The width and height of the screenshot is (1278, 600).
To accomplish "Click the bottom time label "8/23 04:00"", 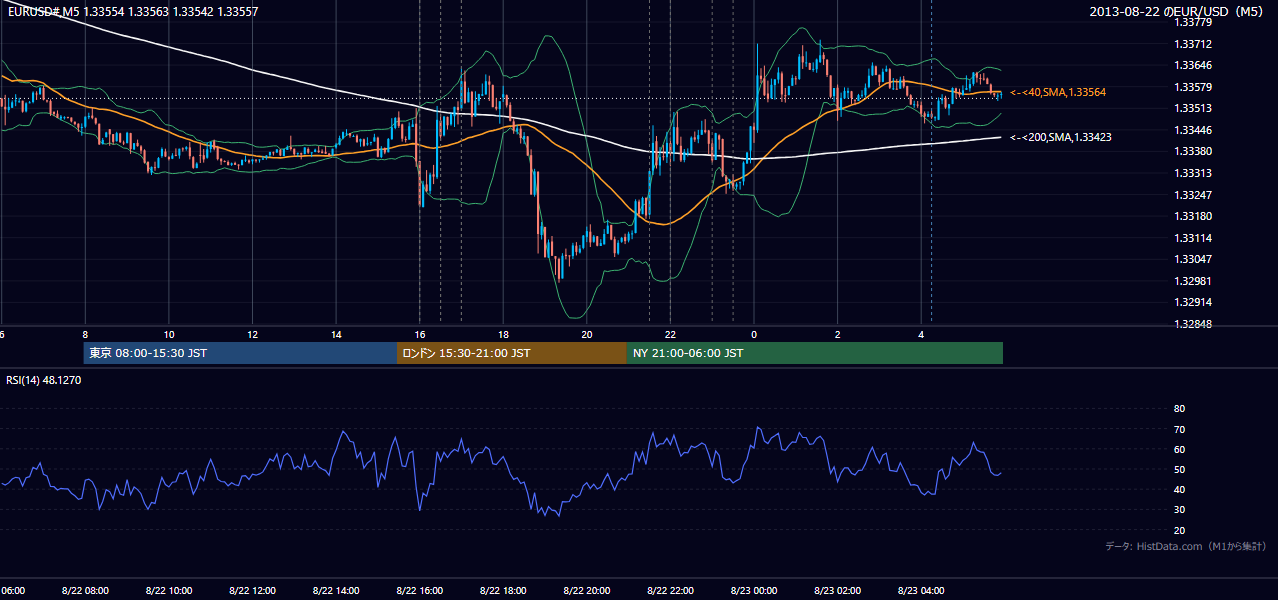I will [x=921, y=591].
